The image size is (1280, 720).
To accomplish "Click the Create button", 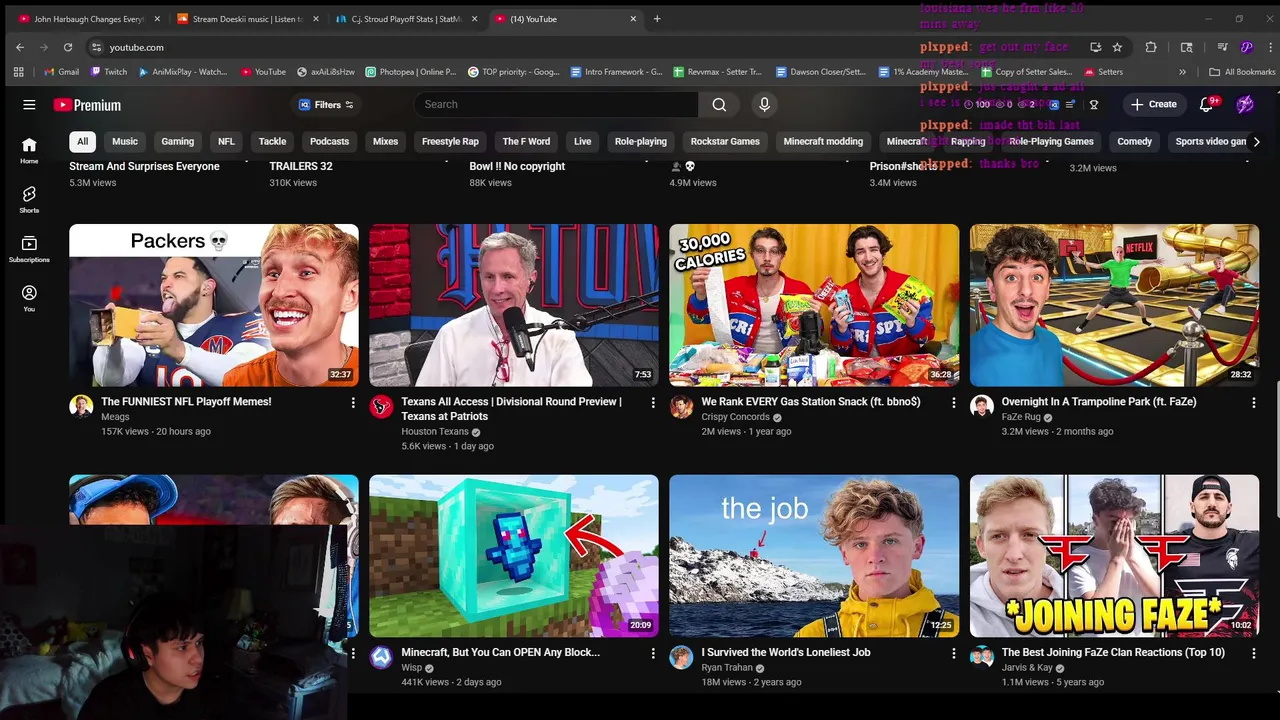I will point(1154,104).
